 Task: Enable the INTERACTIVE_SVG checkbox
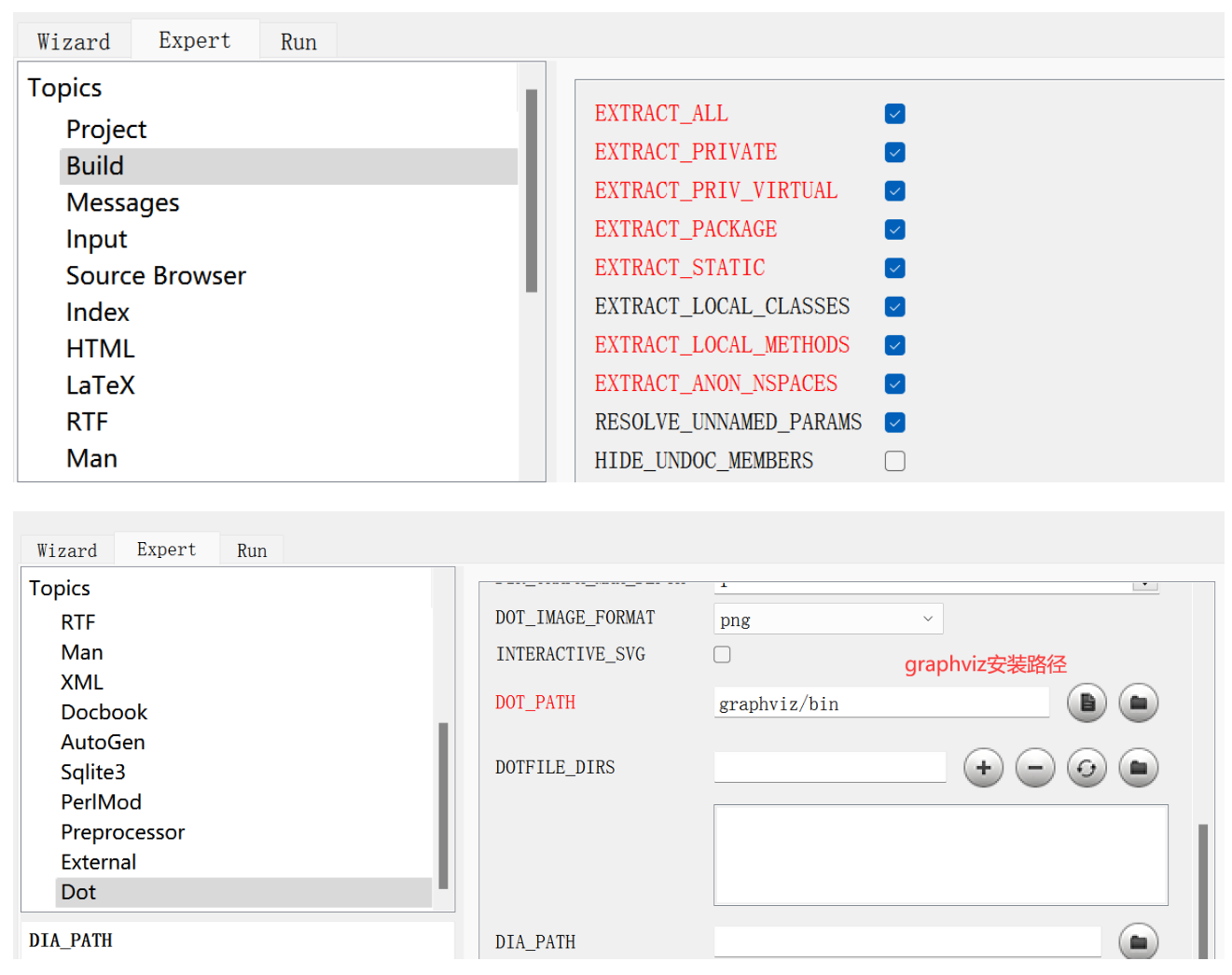pyautogui.click(x=722, y=654)
